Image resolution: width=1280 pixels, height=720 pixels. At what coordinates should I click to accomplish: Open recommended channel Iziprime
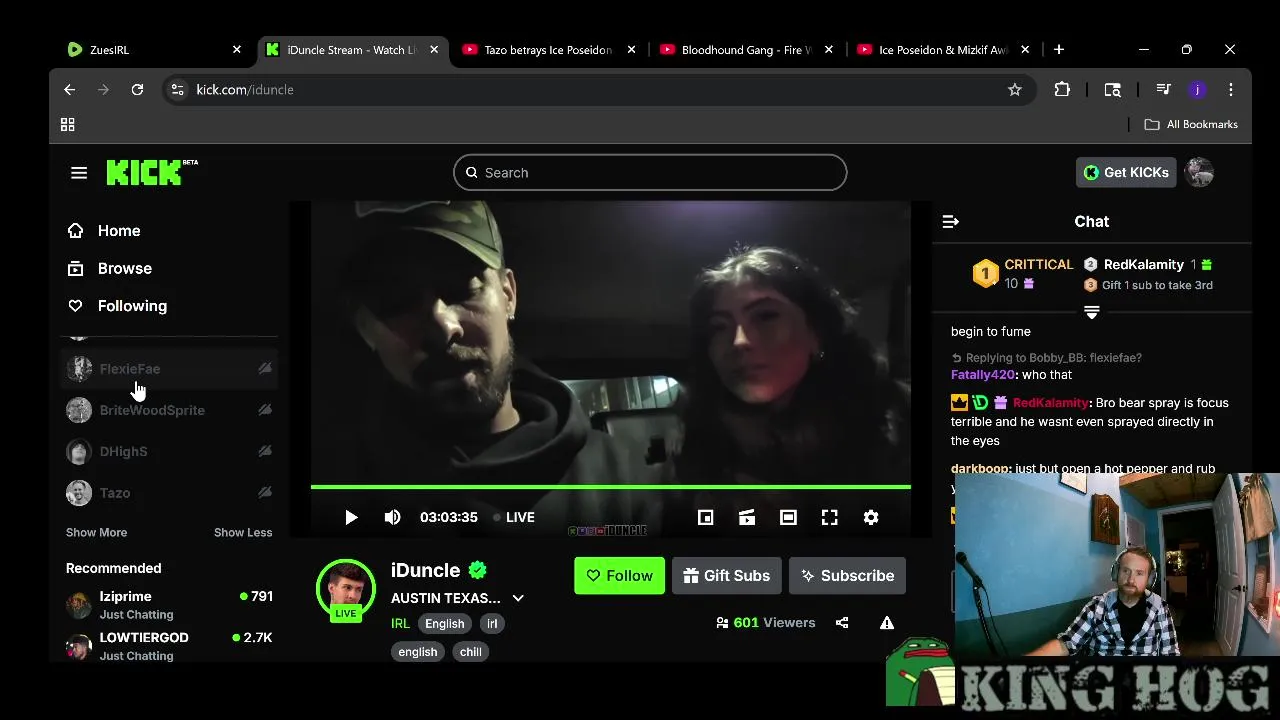click(168, 605)
